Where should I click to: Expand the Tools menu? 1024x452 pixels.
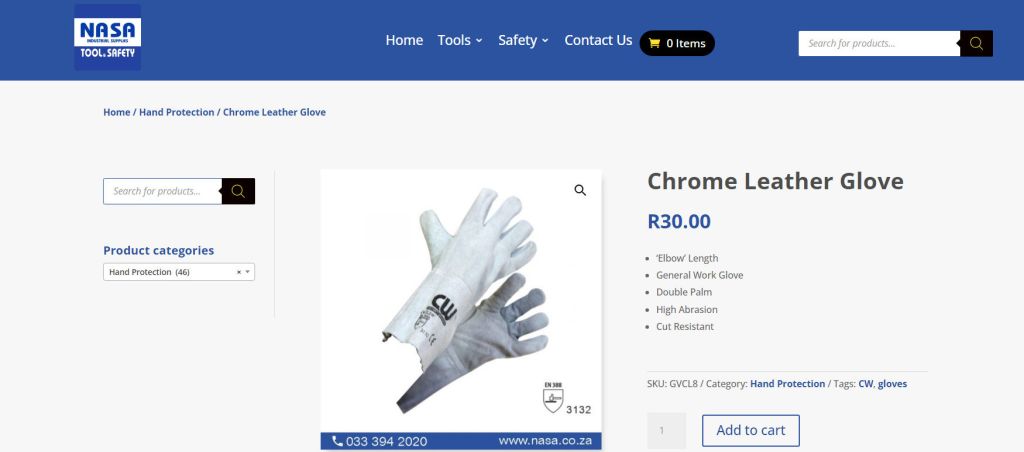(x=460, y=40)
